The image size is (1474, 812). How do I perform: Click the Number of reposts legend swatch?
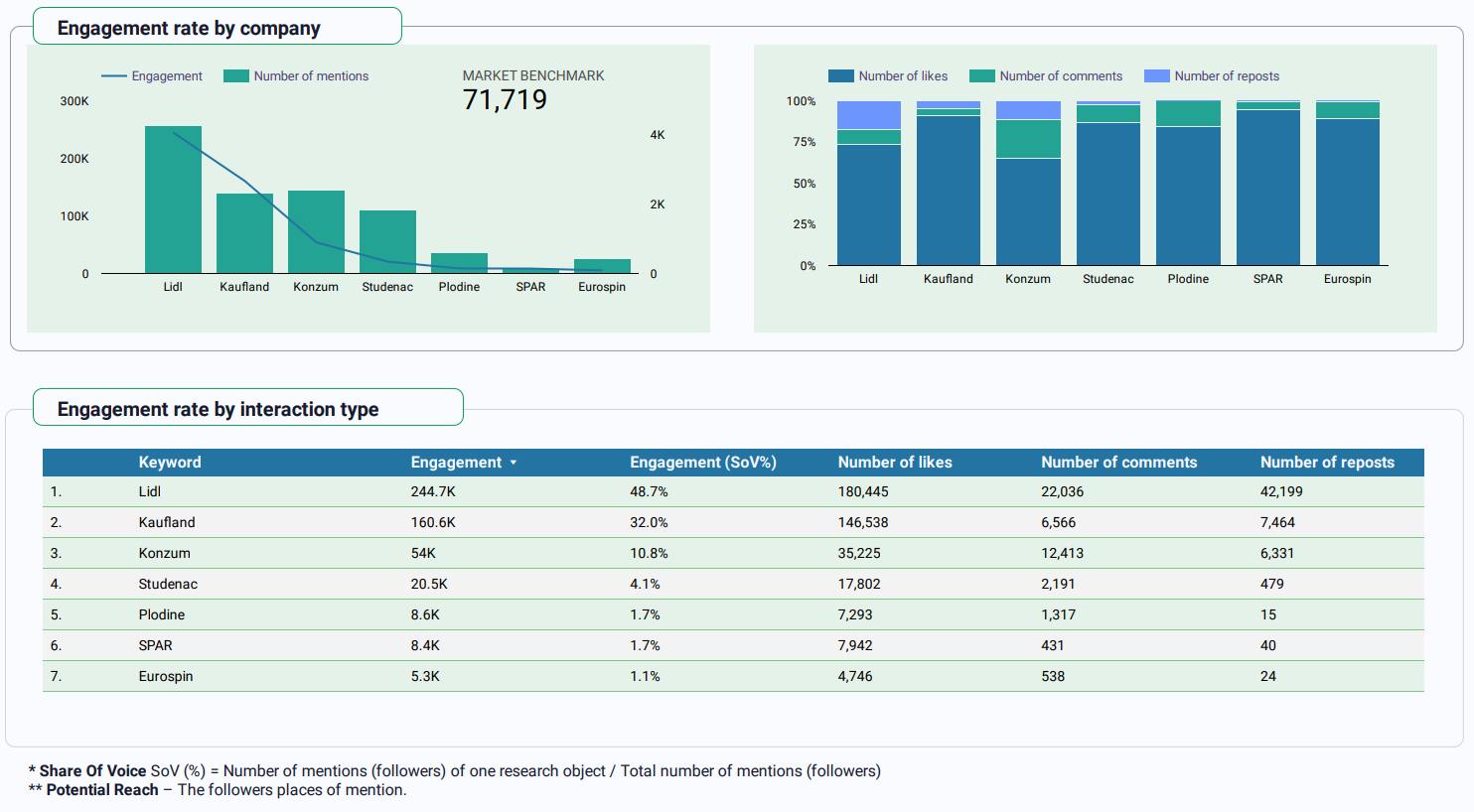click(x=1156, y=76)
